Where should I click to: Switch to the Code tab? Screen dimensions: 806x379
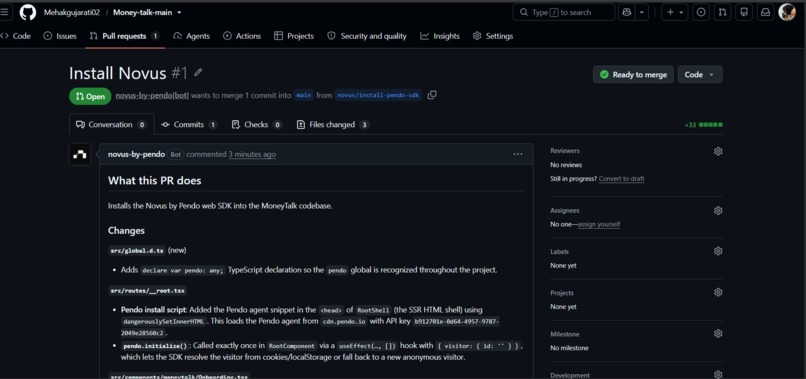coord(16,36)
